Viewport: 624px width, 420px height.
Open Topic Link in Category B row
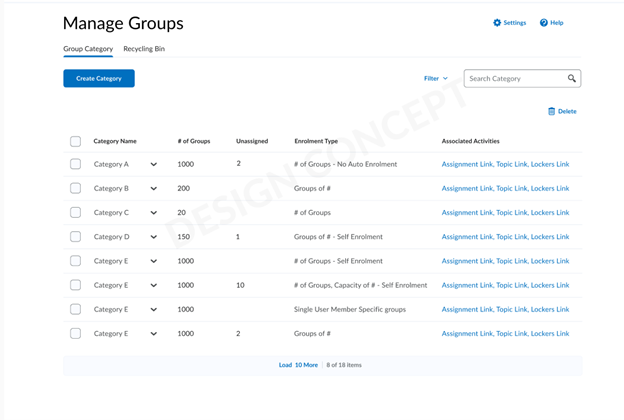512,188
